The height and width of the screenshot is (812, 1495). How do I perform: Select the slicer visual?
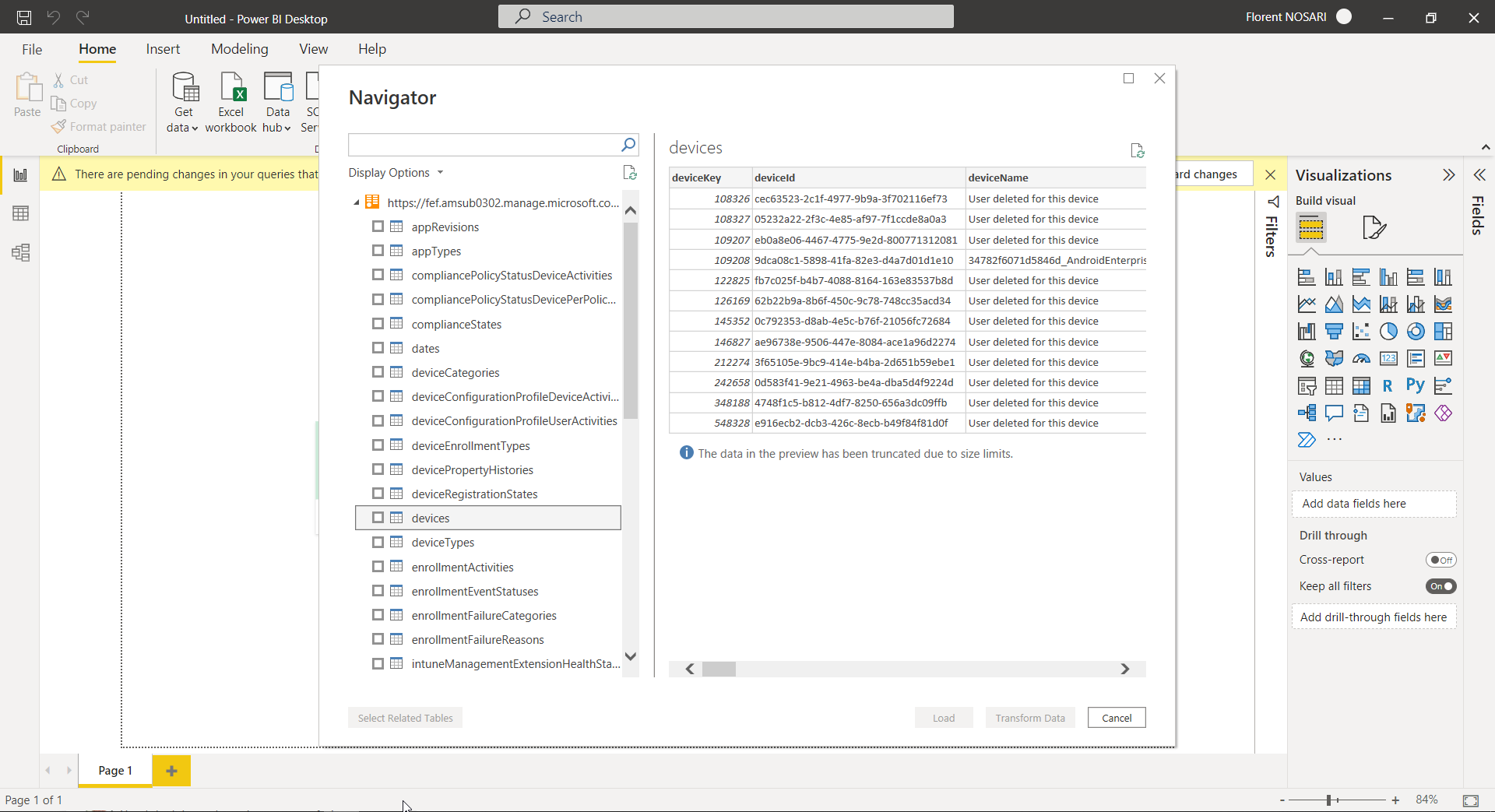click(x=1307, y=385)
